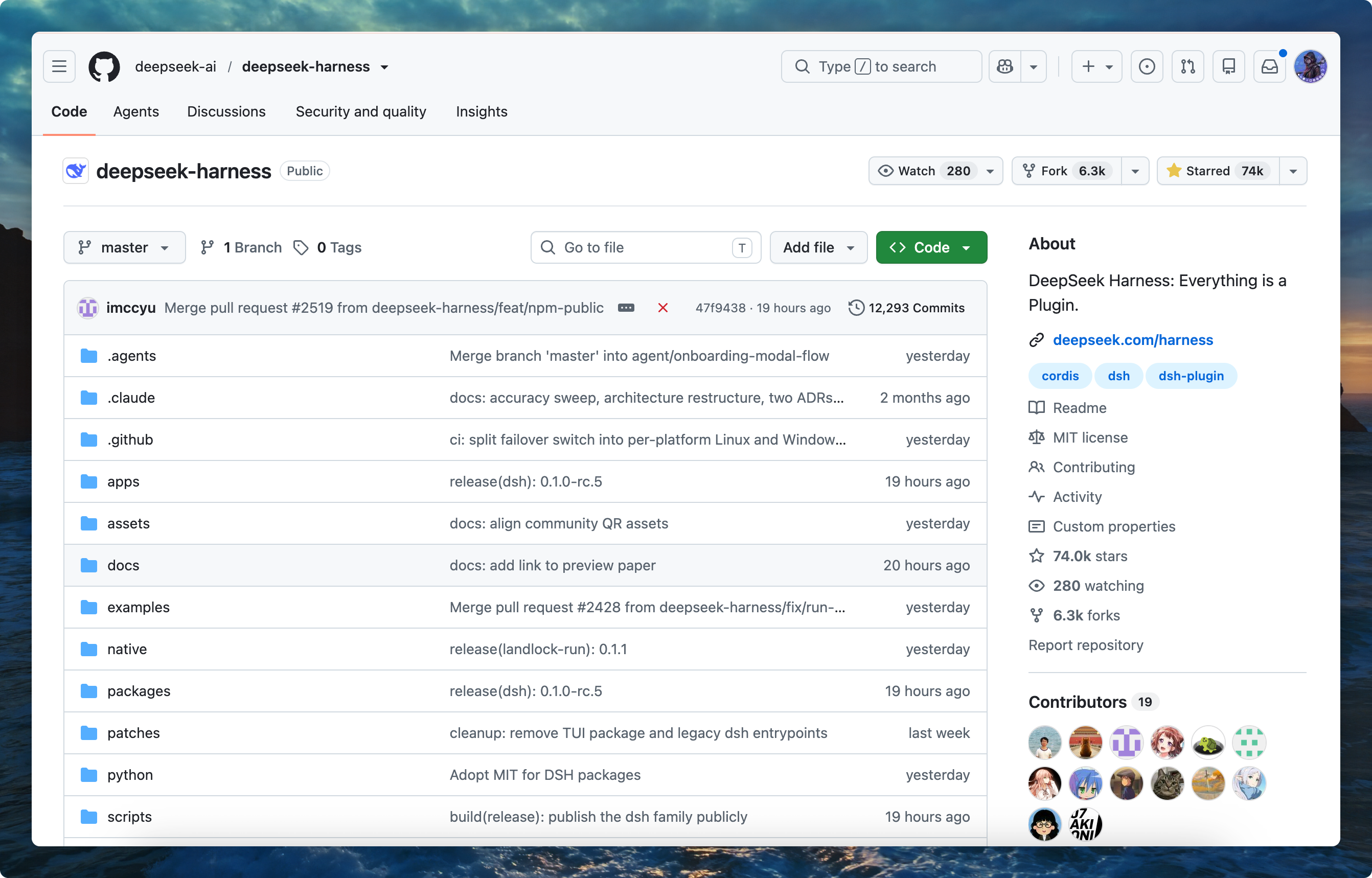
Task: View the 1 Branch link
Action: pyautogui.click(x=241, y=247)
